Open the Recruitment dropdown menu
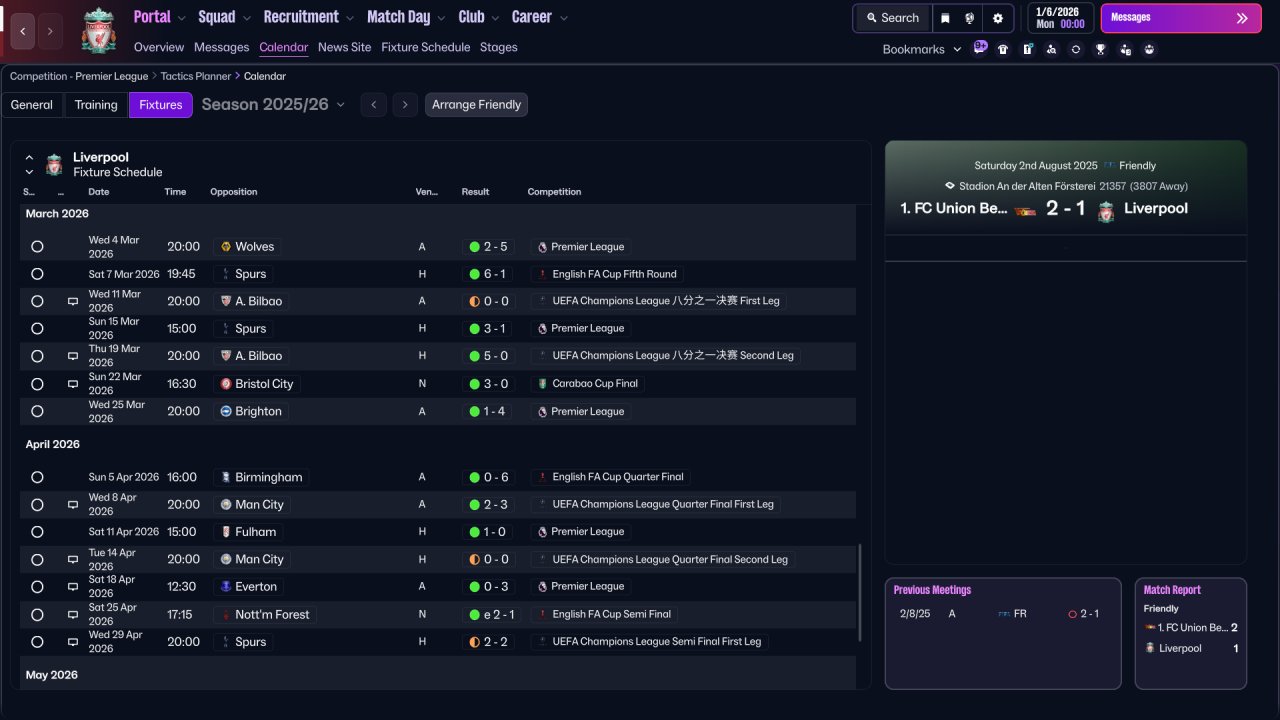This screenshot has width=1280, height=720. tap(308, 17)
